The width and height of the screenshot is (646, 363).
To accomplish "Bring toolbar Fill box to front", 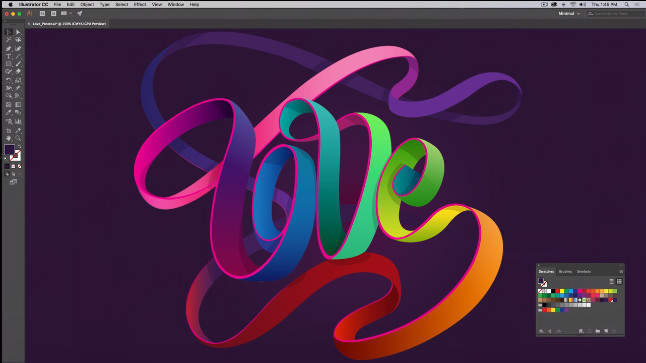I will pyautogui.click(x=9, y=149).
